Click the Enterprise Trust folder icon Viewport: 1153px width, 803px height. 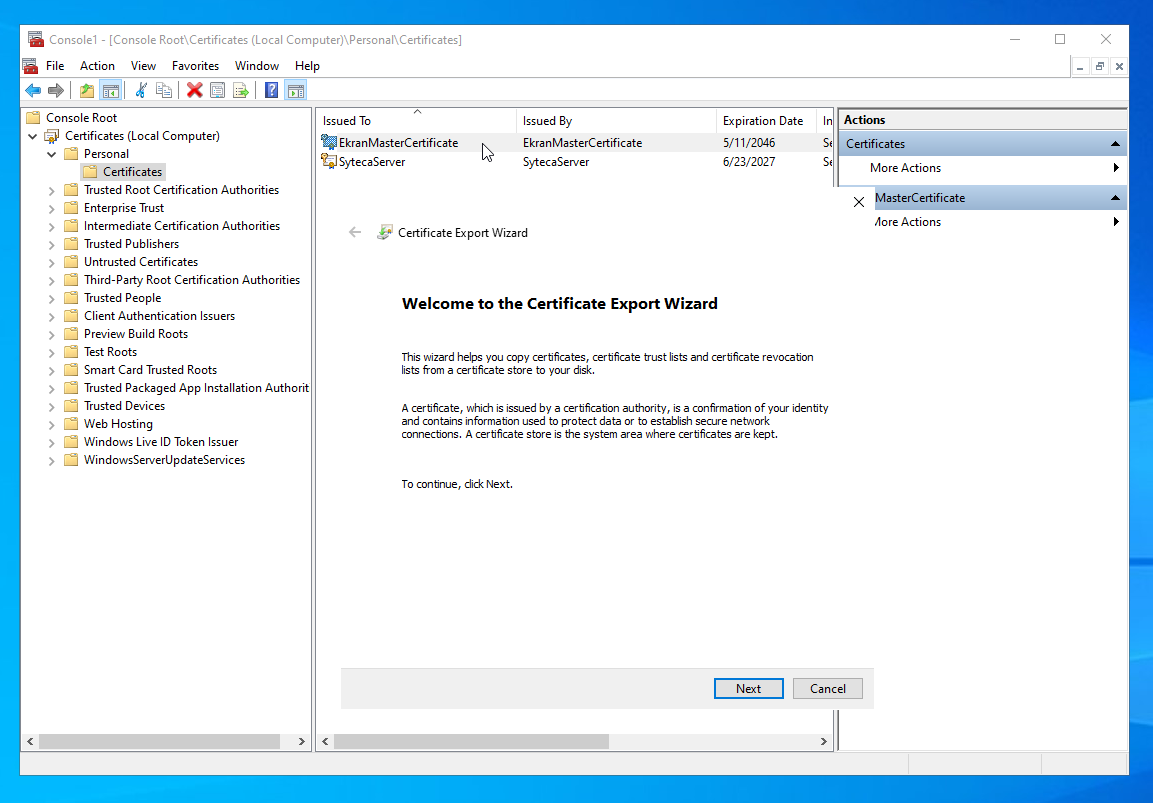(71, 208)
